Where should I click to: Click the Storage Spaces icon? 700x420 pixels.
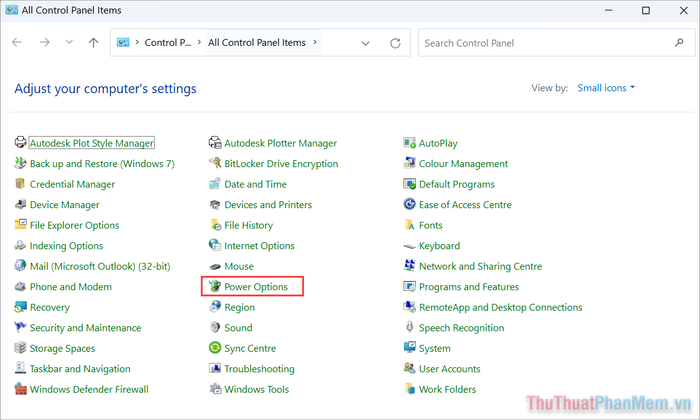pos(21,348)
